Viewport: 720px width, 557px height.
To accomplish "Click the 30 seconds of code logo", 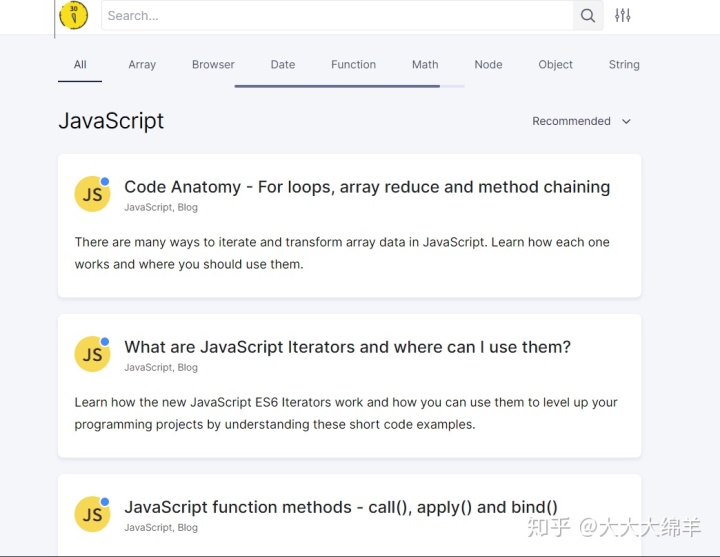I will point(73,15).
